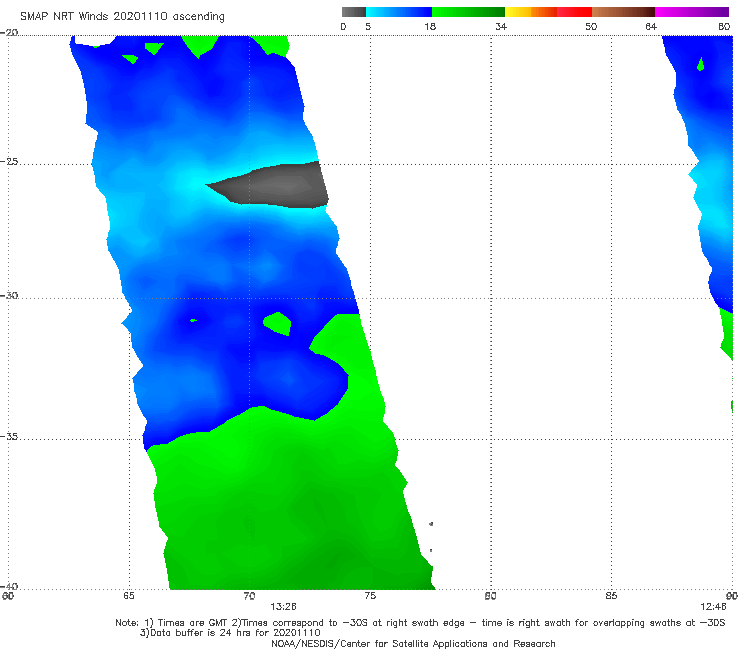Click the green segment of the wind colorbar
The image size is (740, 650).
click(x=468, y=12)
